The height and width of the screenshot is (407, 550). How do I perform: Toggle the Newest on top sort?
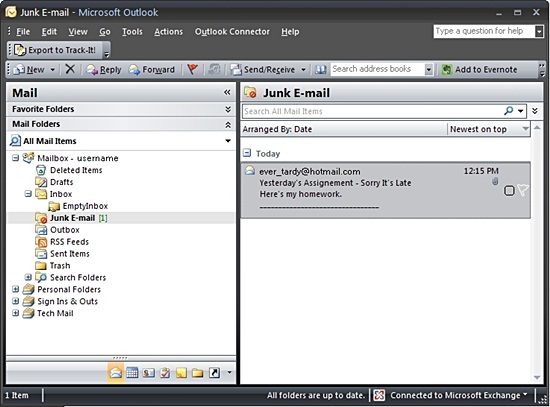click(489, 129)
